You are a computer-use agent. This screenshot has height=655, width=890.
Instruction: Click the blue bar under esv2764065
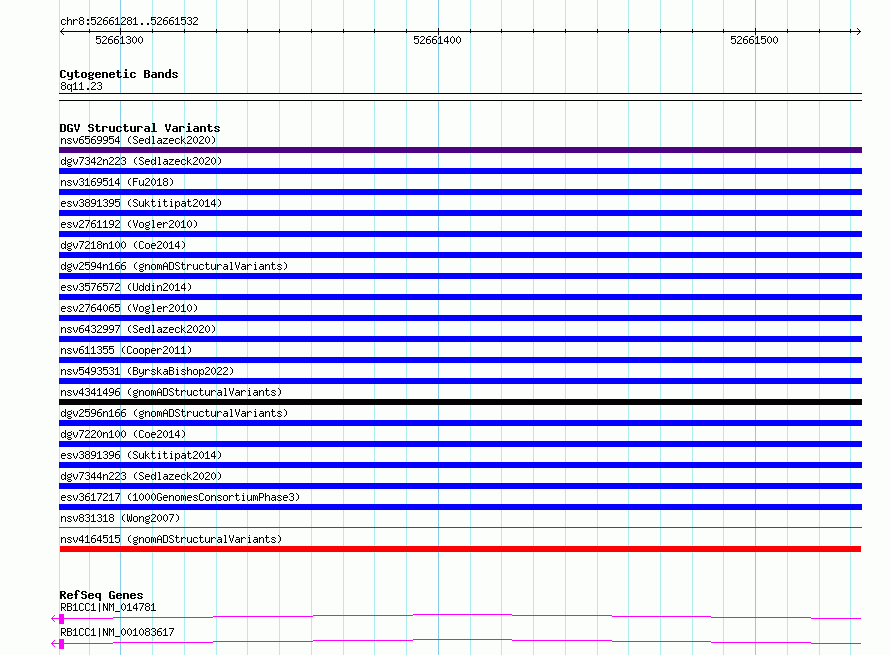click(x=460, y=318)
